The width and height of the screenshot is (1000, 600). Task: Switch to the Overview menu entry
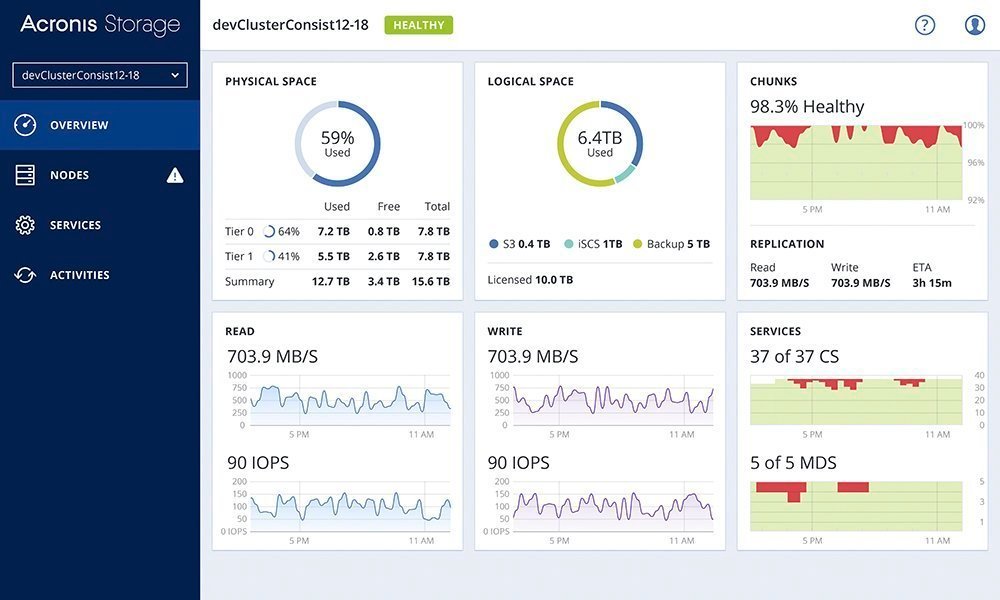(x=79, y=124)
